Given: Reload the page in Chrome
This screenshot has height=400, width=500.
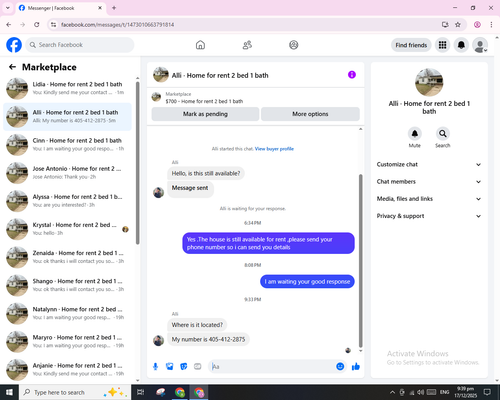Looking at the screenshot, I should coord(37,25).
